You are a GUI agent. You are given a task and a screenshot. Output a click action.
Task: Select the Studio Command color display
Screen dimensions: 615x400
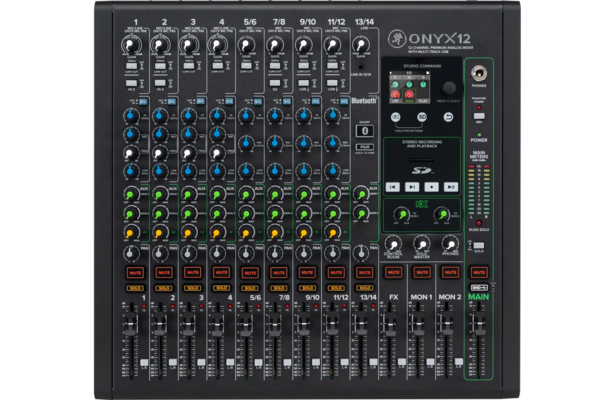point(409,87)
